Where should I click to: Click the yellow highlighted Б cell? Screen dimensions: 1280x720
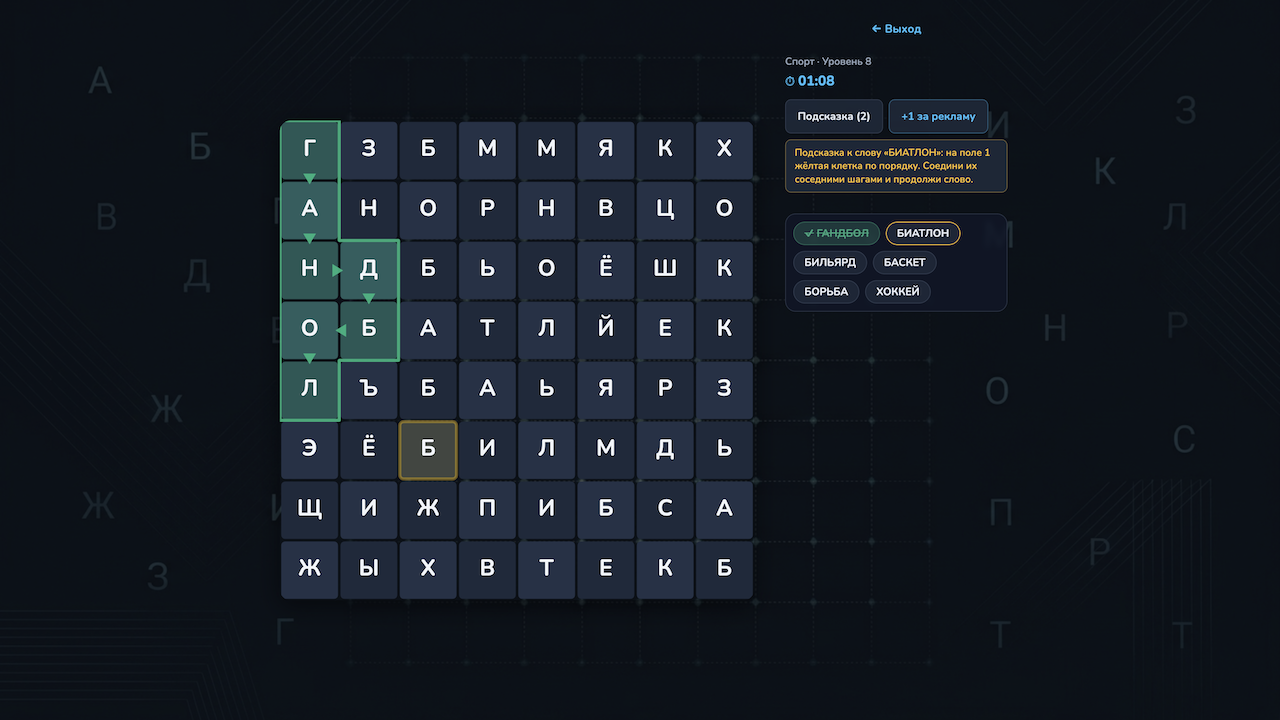coord(428,450)
